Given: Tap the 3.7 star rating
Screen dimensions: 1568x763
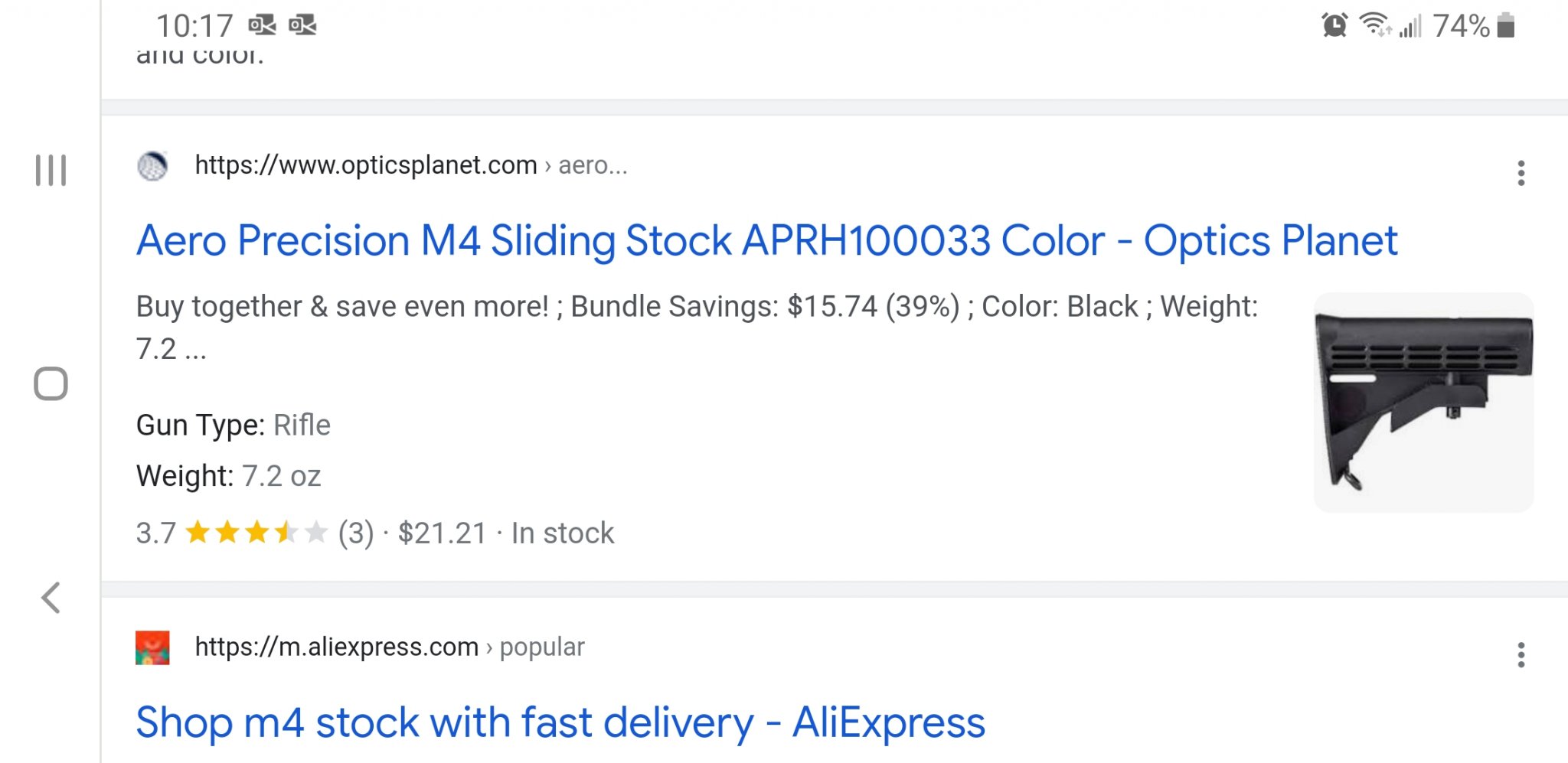Looking at the screenshot, I should 231,533.
